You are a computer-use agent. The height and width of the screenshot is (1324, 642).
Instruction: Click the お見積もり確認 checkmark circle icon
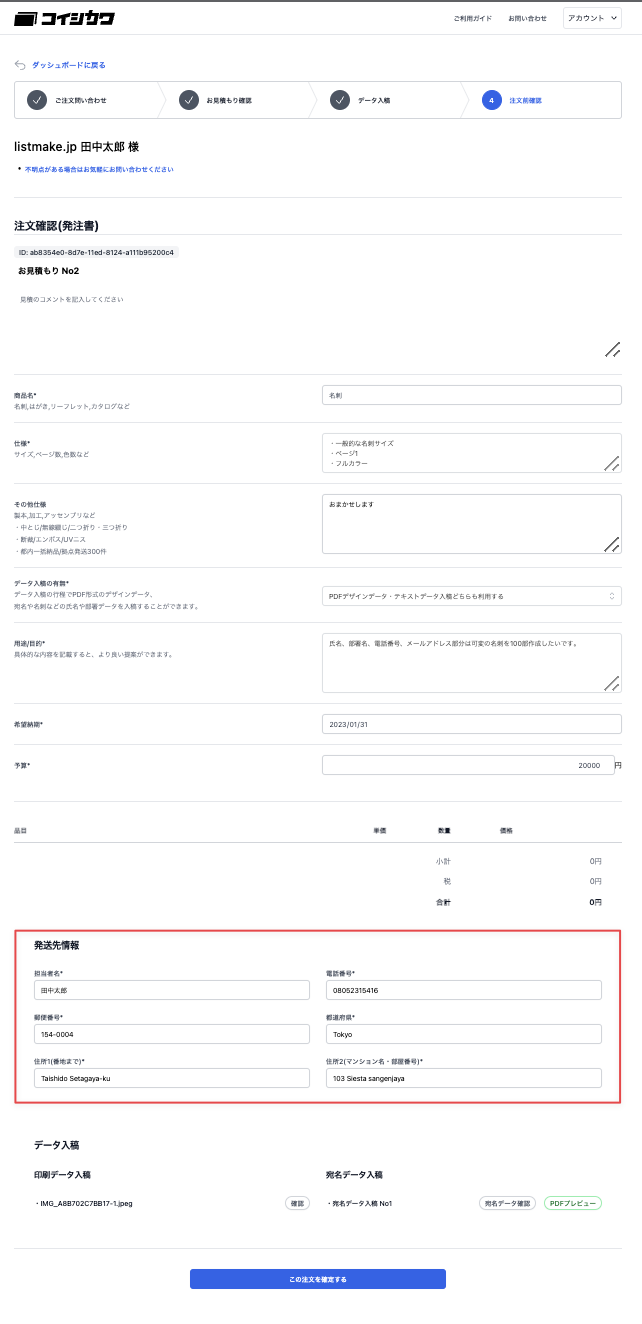(x=189, y=100)
